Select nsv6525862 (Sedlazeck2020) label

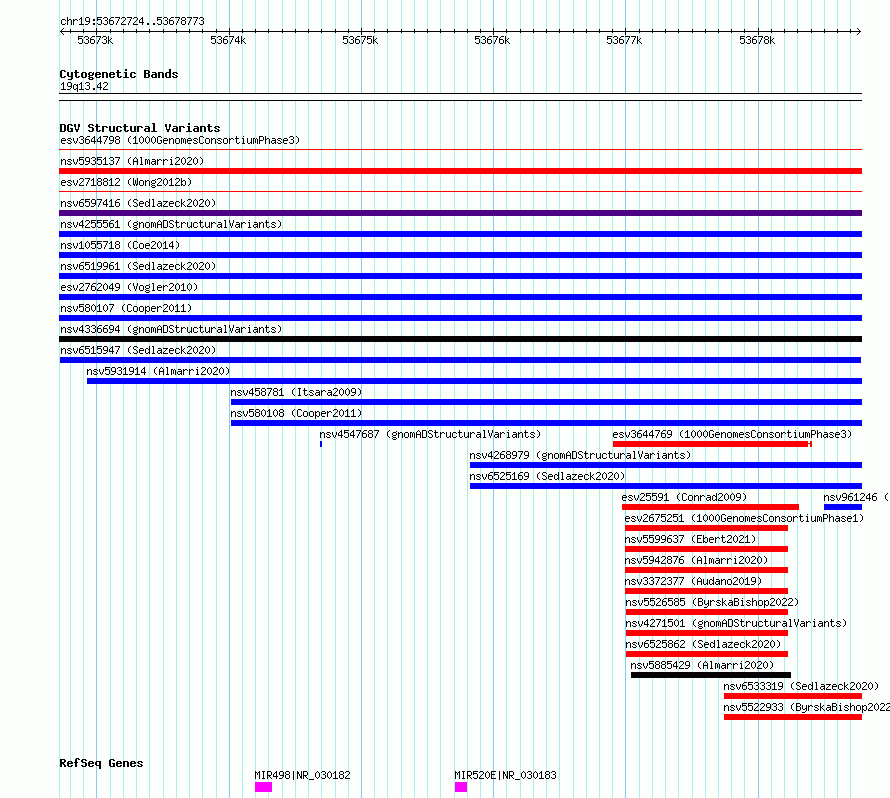click(x=703, y=644)
